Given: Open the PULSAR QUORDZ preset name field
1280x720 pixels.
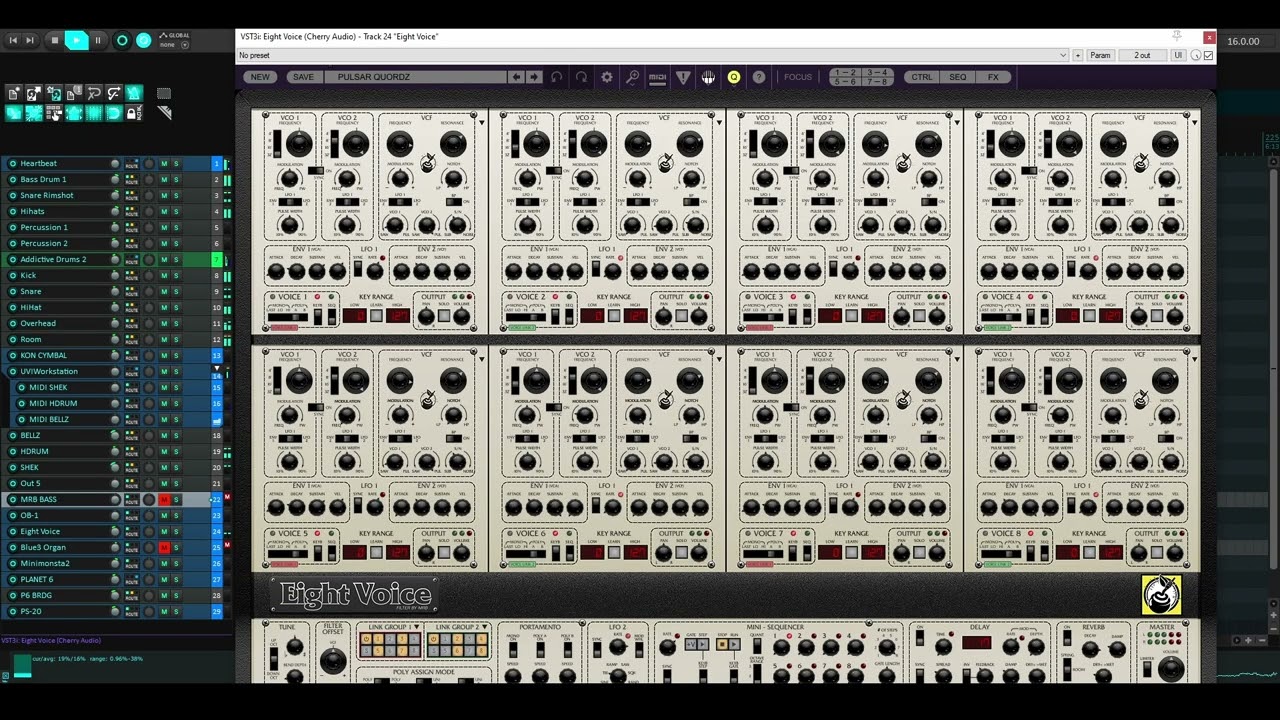Looking at the screenshot, I should pyautogui.click(x=415, y=77).
